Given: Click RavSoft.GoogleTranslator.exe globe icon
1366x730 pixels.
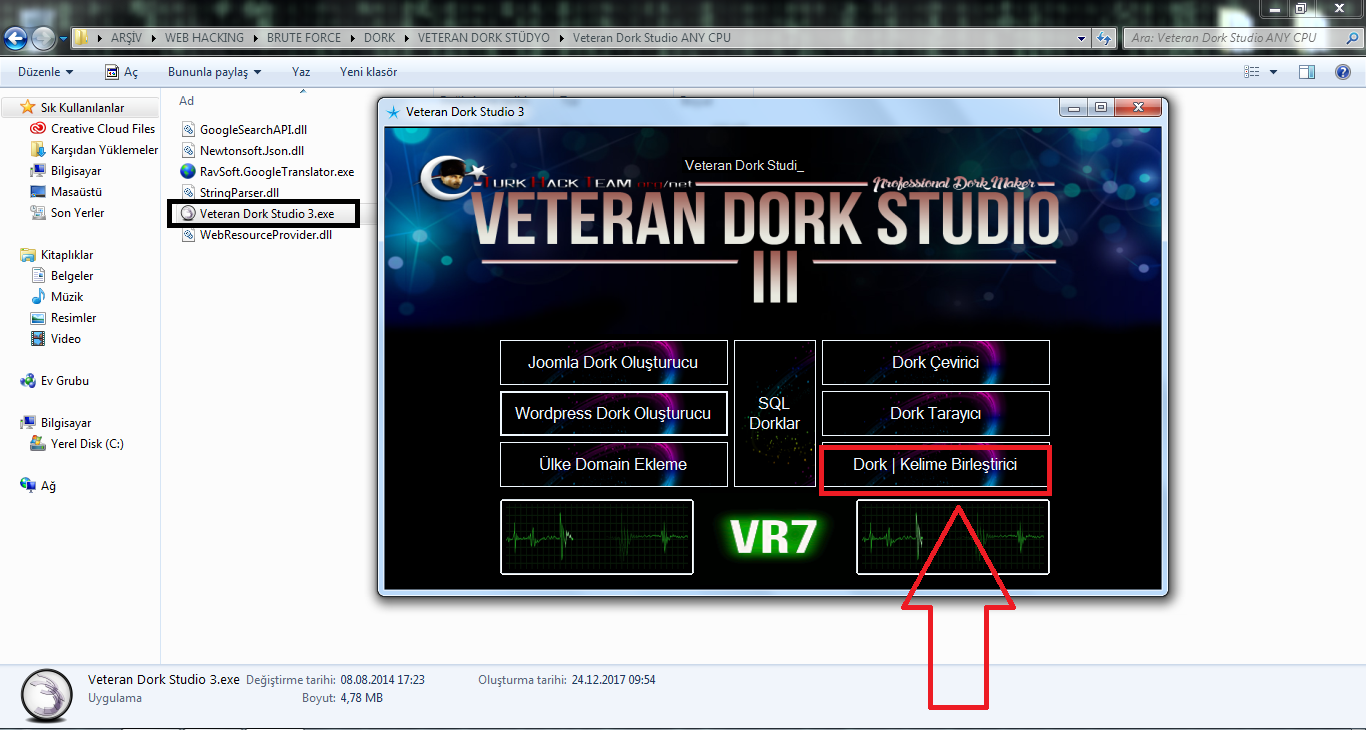Looking at the screenshot, I should click(x=188, y=172).
